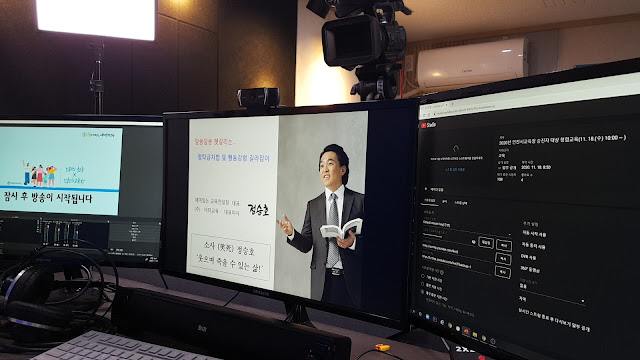Click the Chrome icon right of folder icon
This screenshot has width=640, height=360.
pyautogui.click(x=484, y=338)
